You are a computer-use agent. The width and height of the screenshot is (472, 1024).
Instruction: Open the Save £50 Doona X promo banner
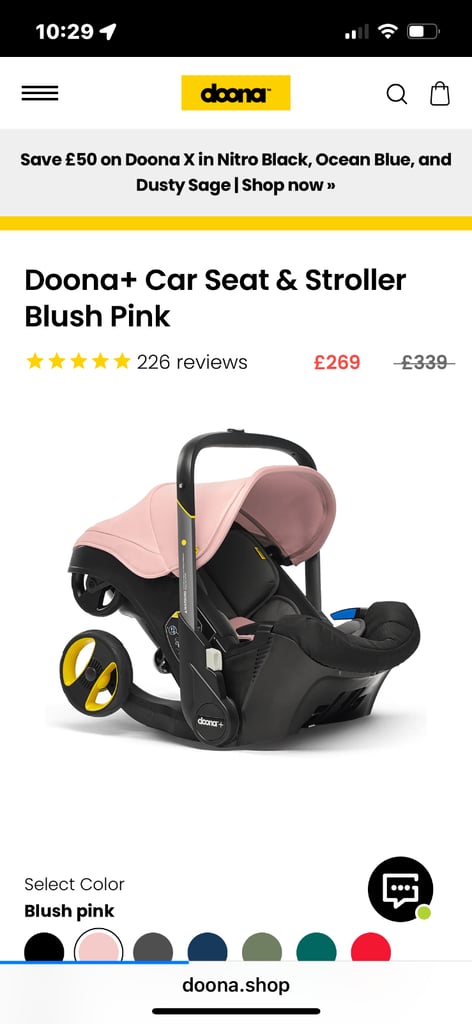click(236, 172)
